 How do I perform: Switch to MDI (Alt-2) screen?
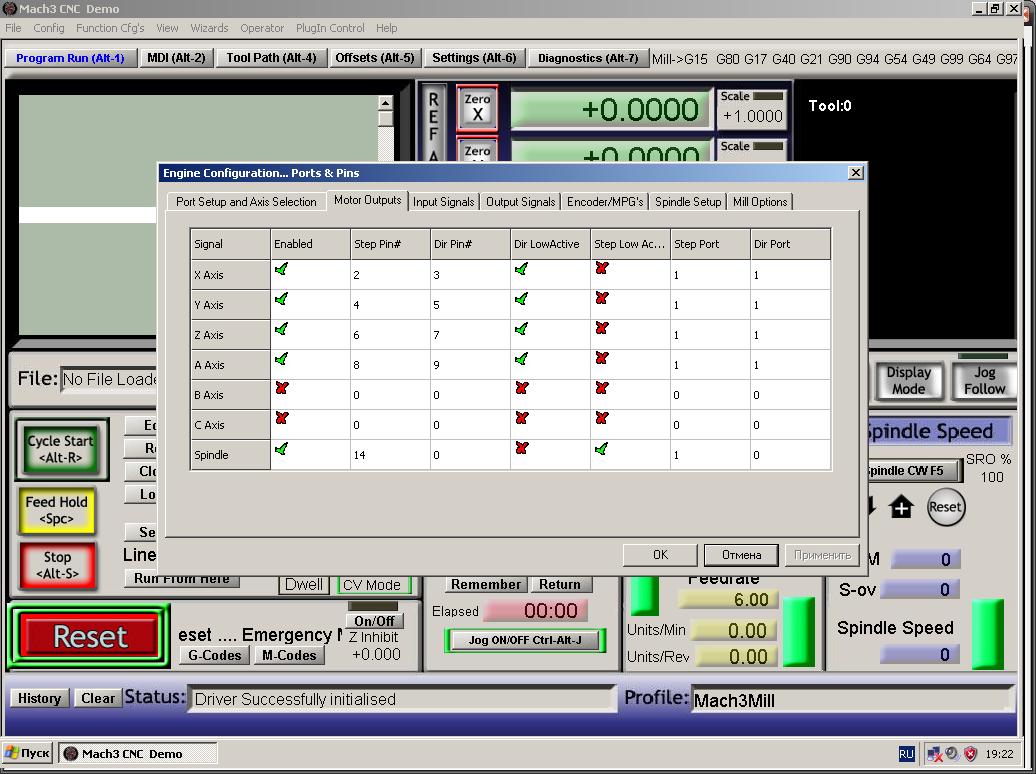[176, 58]
